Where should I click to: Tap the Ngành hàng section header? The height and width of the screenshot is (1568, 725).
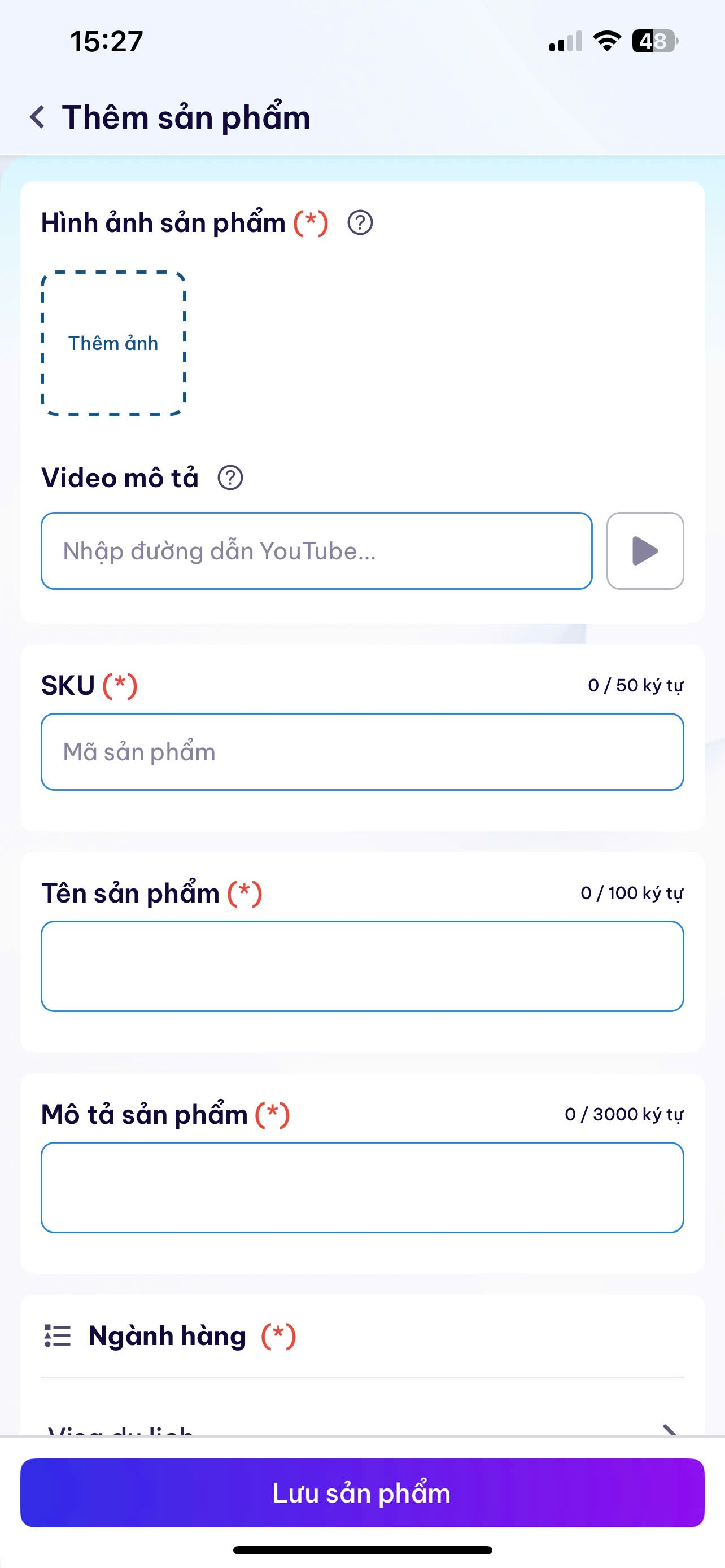click(x=167, y=1336)
